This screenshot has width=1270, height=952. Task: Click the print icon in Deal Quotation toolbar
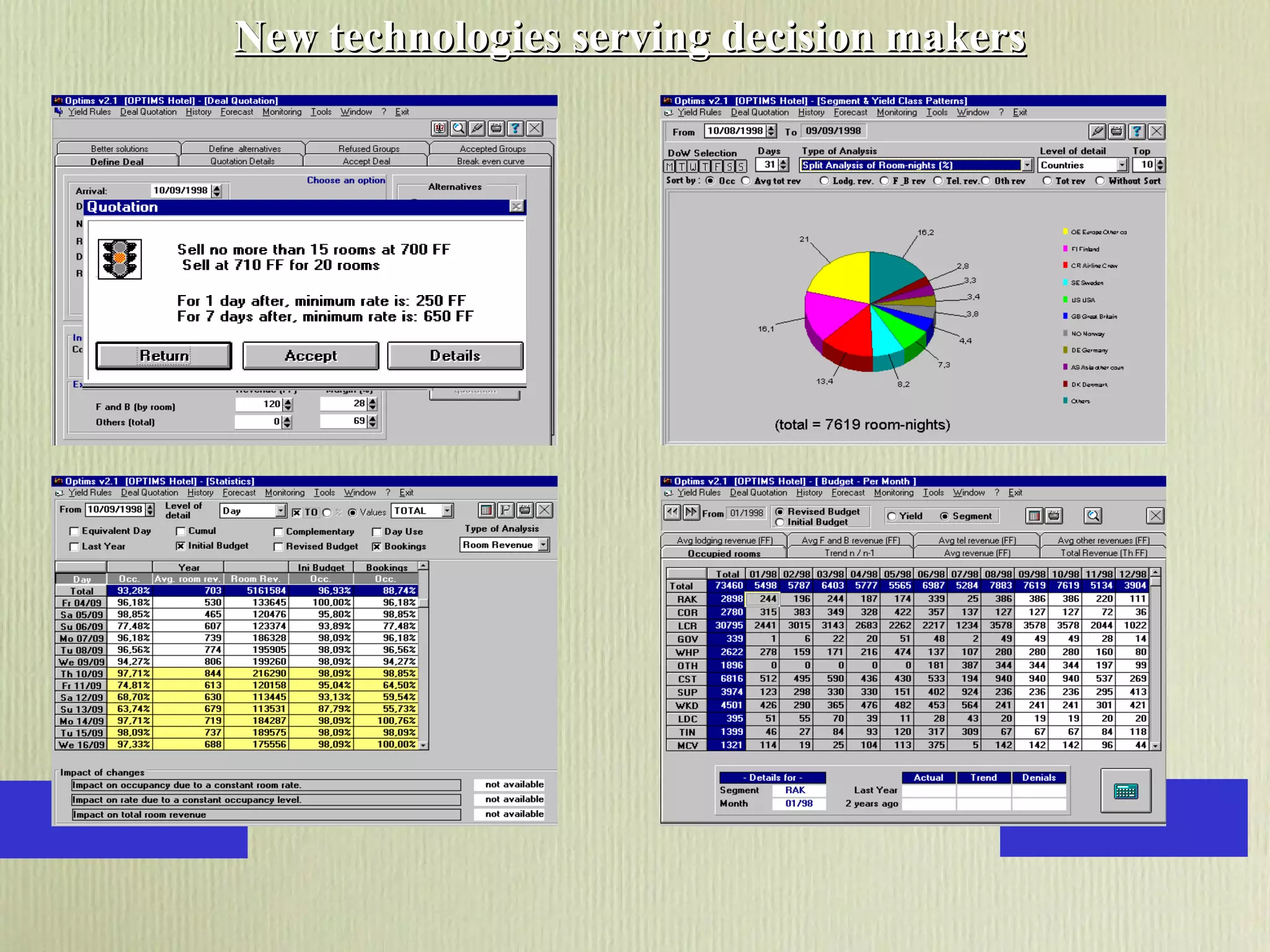[496, 128]
